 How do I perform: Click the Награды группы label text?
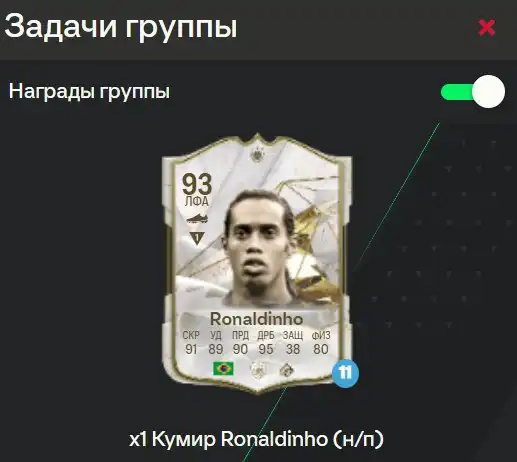89,91
